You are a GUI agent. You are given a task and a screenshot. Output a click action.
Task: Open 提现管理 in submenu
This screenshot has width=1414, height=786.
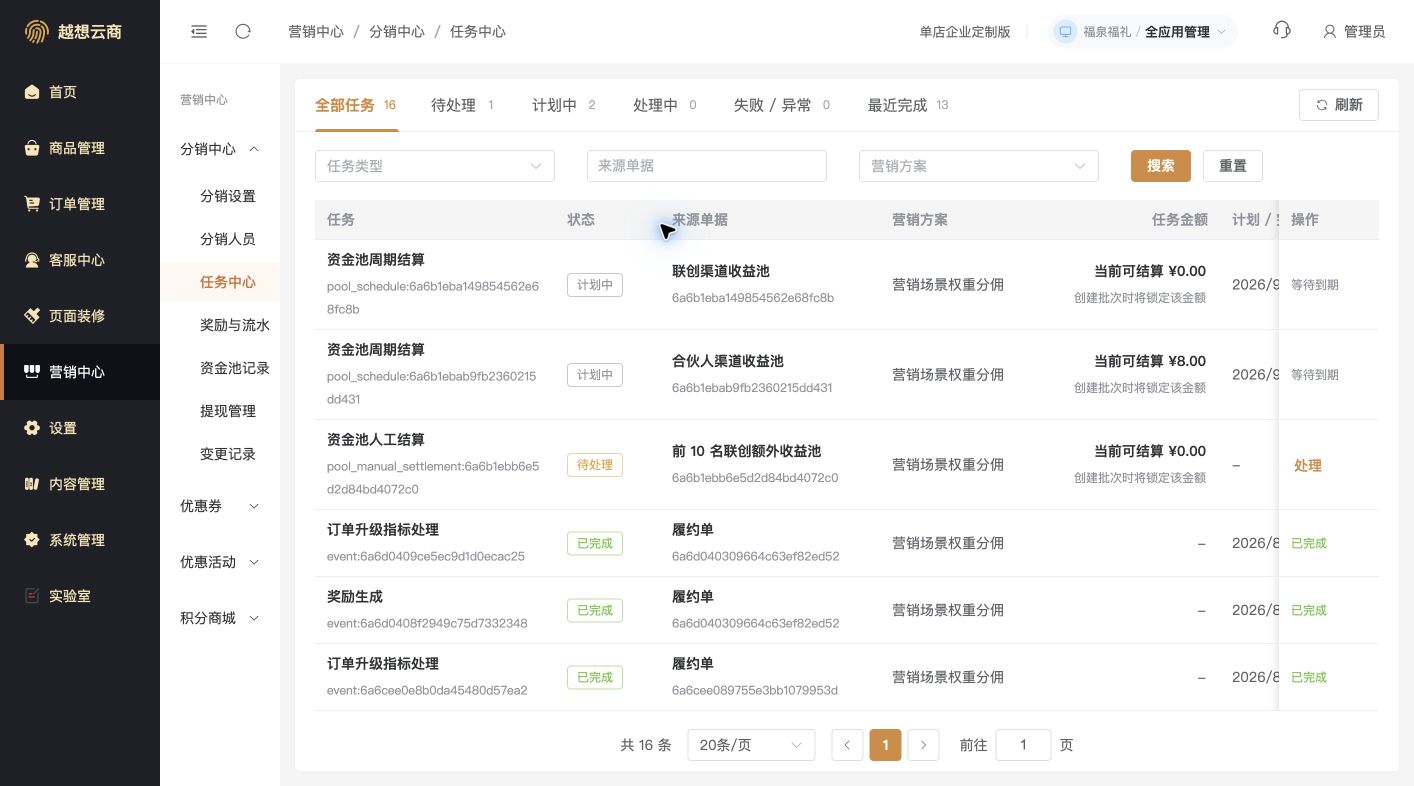tap(228, 411)
